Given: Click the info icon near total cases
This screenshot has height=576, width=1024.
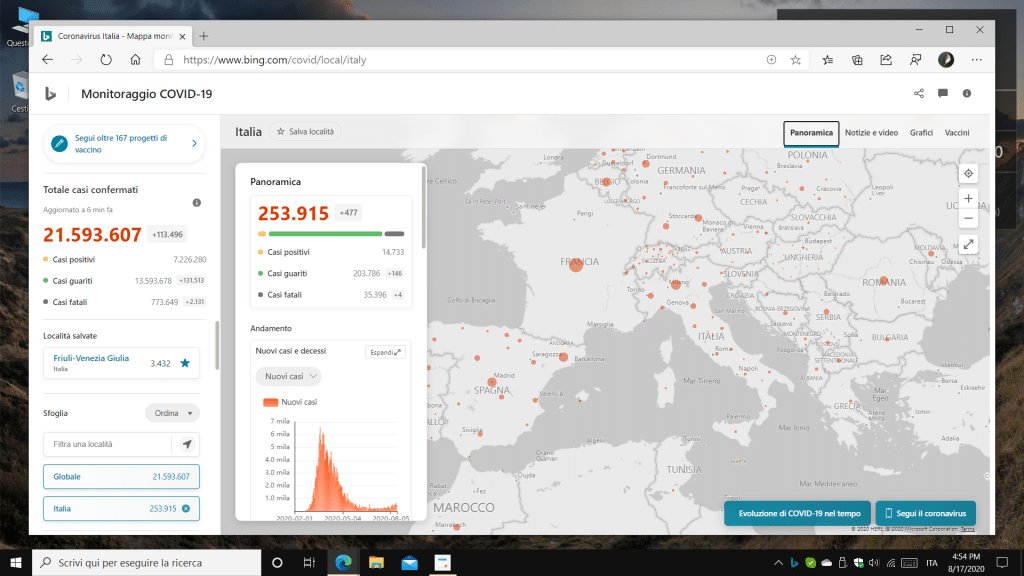Looking at the screenshot, I should 196,203.
